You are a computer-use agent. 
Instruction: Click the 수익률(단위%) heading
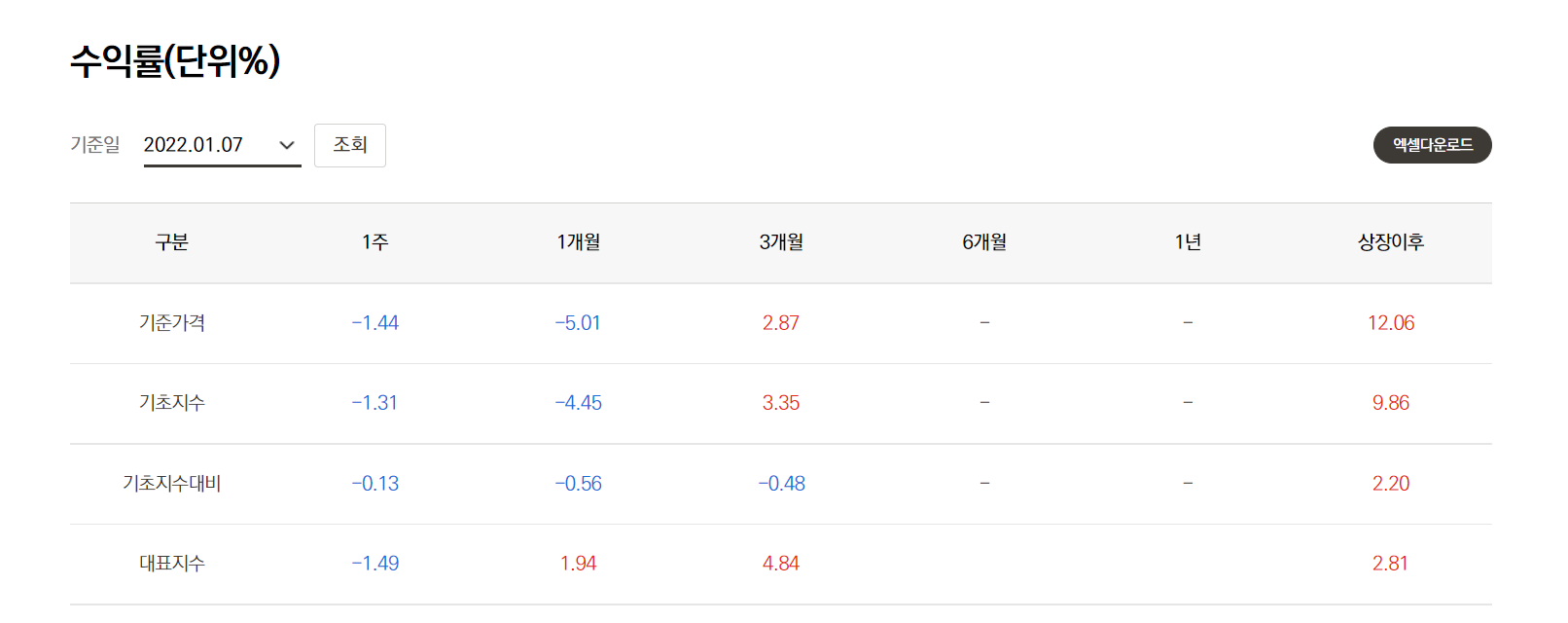point(175,60)
